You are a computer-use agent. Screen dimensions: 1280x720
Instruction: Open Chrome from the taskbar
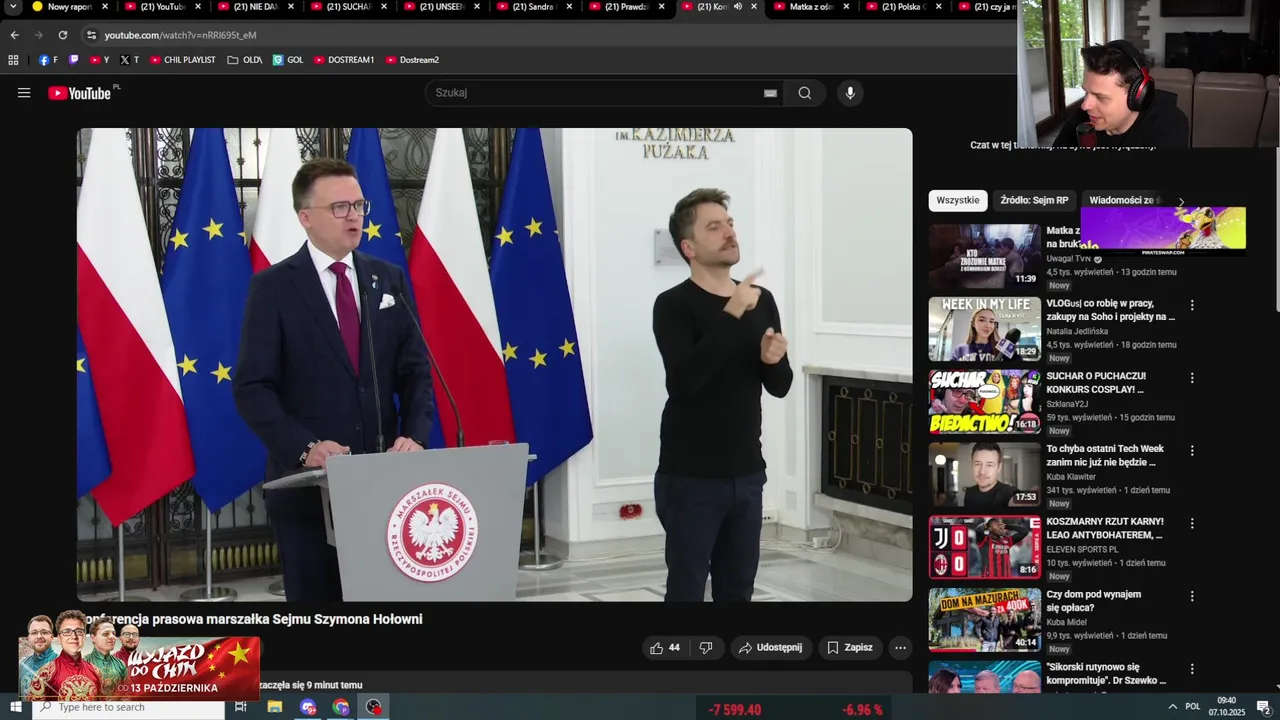pyautogui.click(x=341, y=707)
